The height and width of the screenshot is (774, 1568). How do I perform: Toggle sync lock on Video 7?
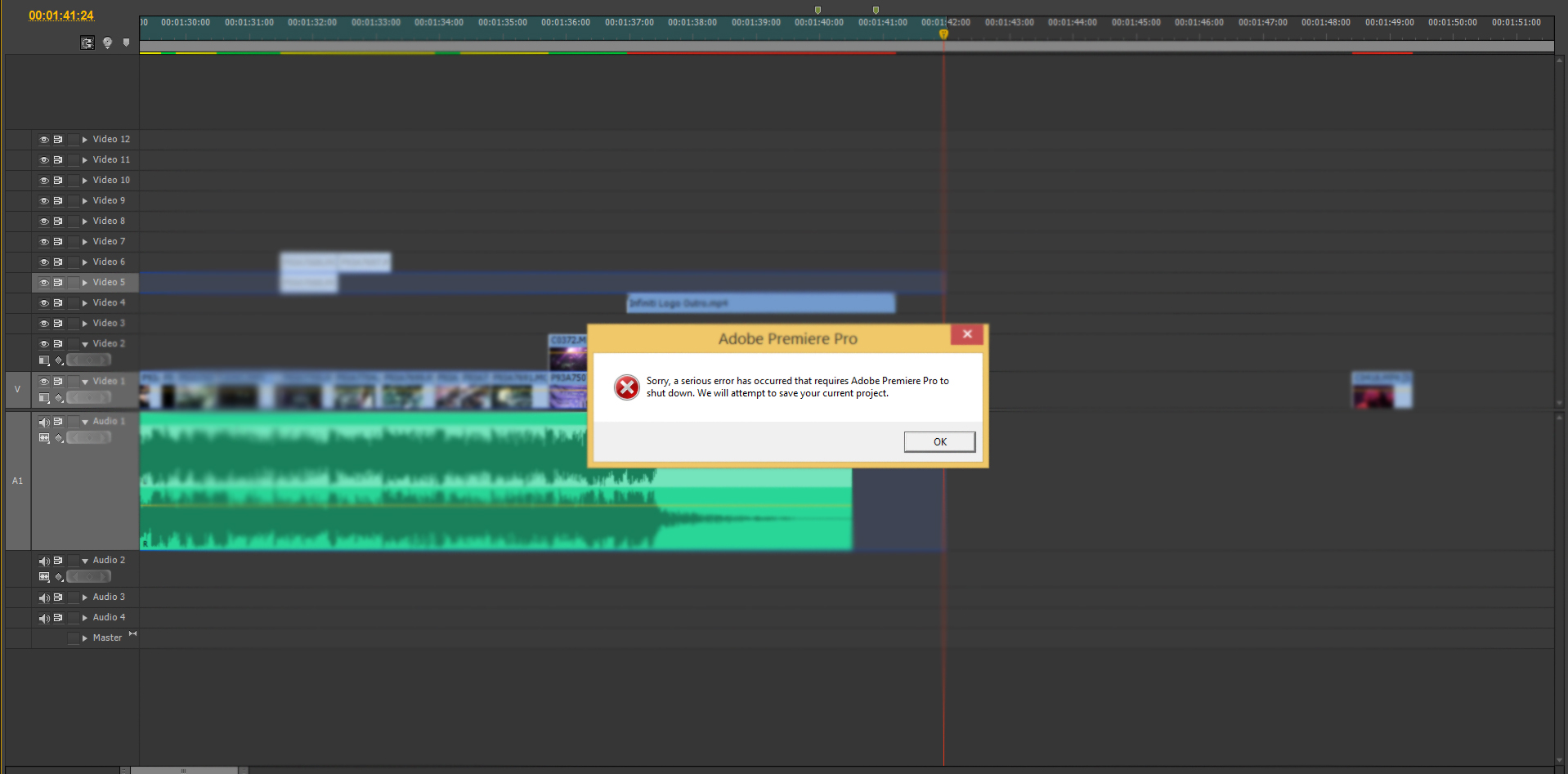(x=58, y=242)
